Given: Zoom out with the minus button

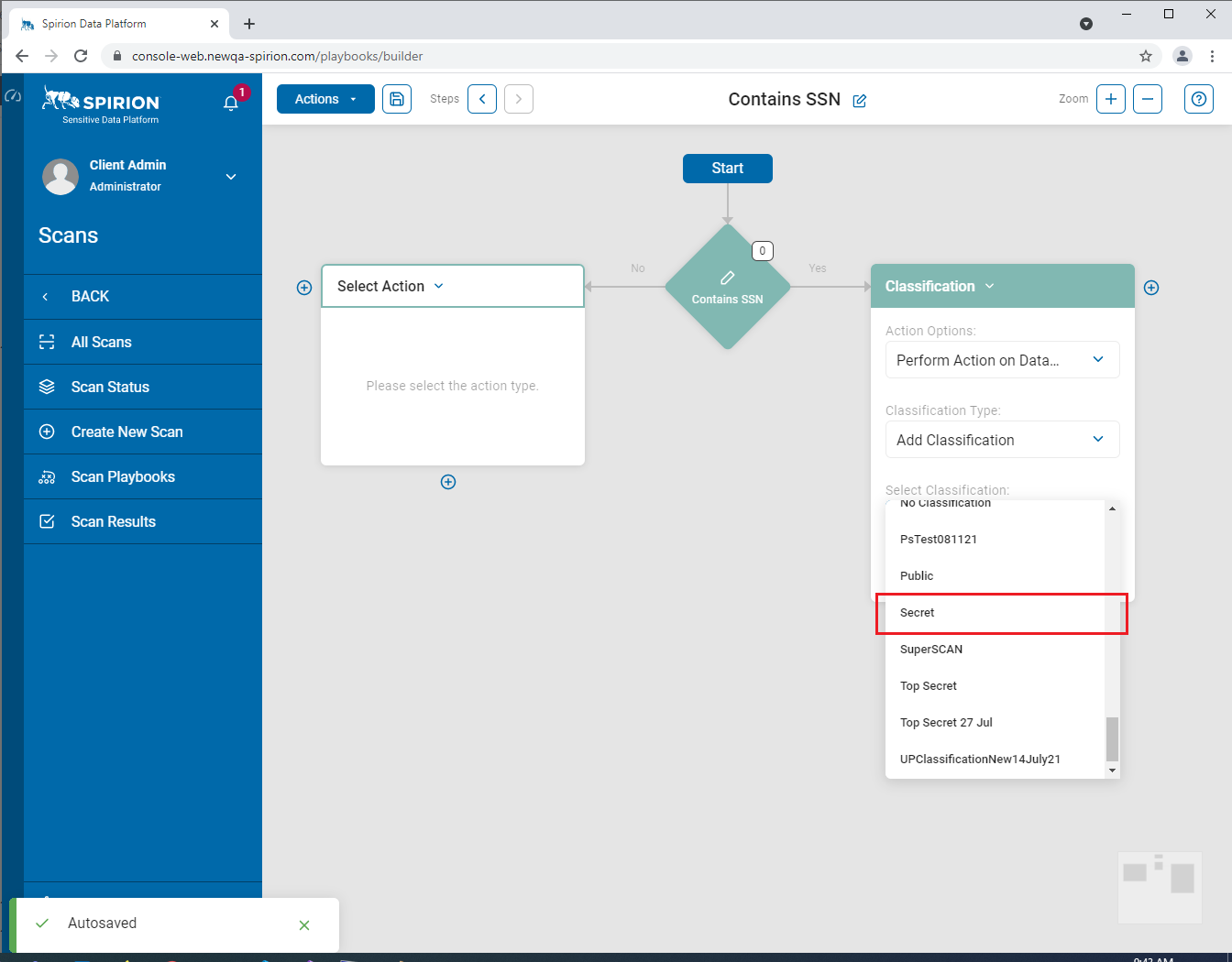Looking at the screenshot, I should tap(1148, 99).
